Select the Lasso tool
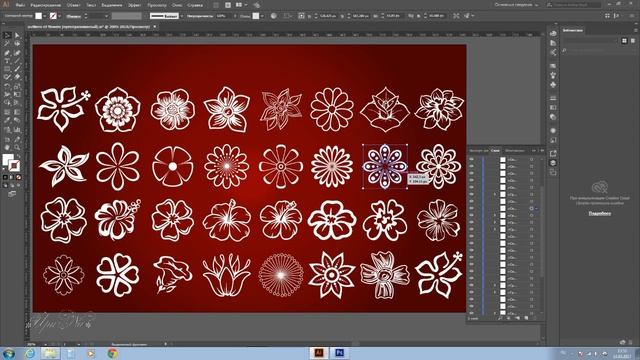640x360 pixels. click(x=17, y=44)
